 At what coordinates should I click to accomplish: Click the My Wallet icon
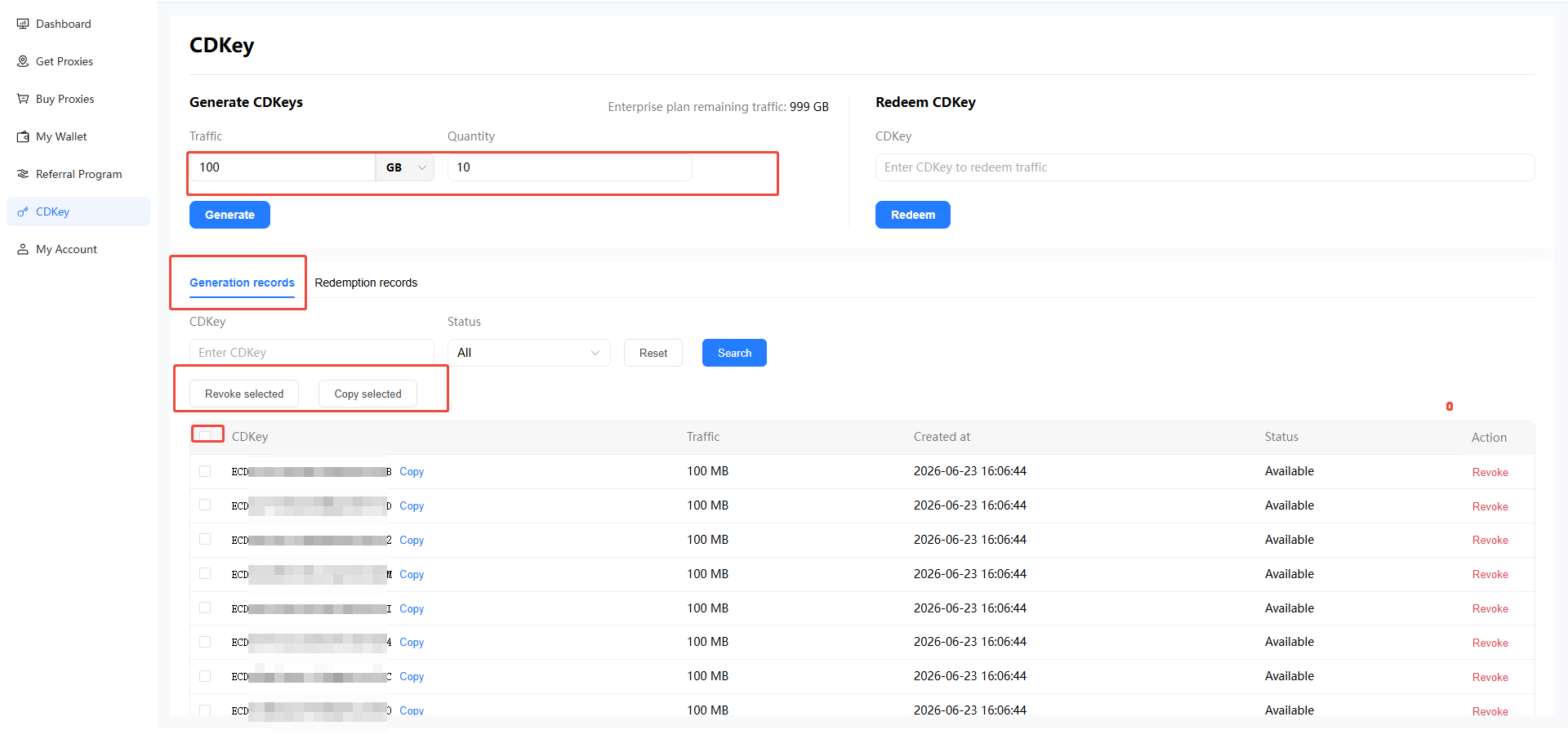23,136
